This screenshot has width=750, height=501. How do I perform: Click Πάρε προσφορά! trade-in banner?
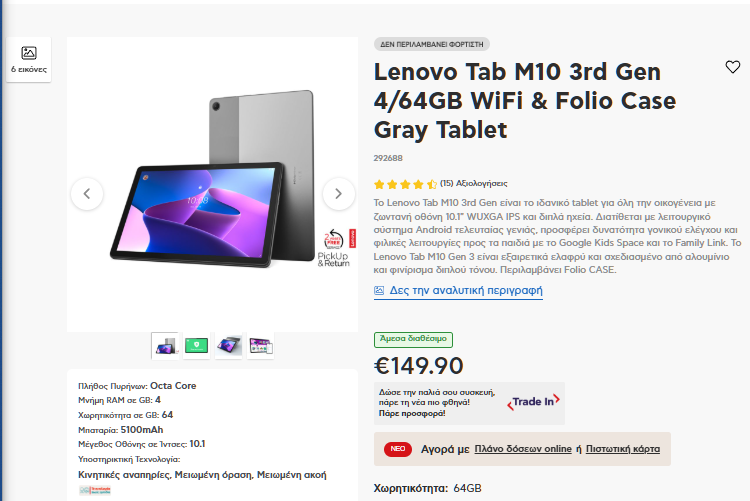(412, 413)
